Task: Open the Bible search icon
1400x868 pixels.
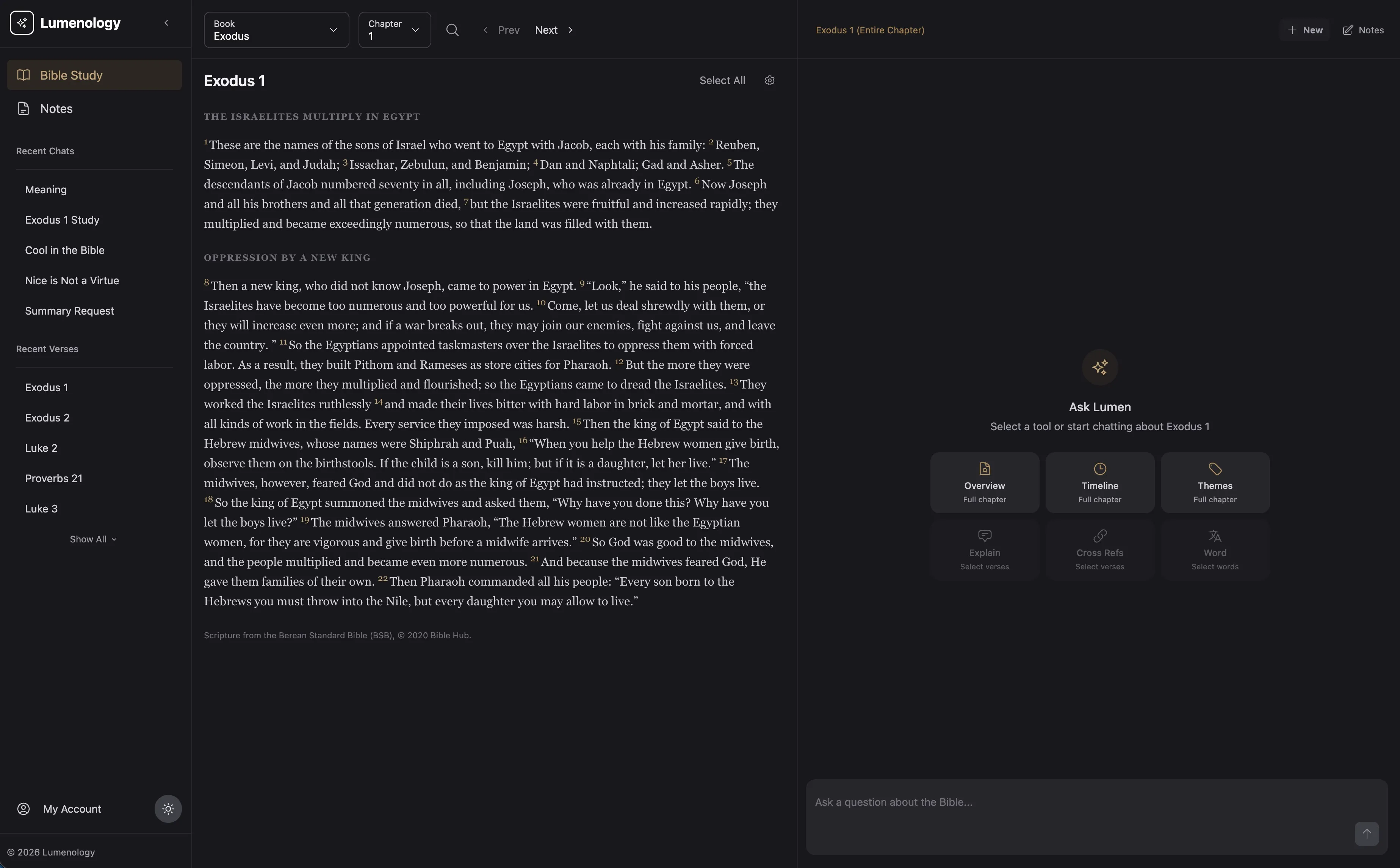Action: click(x=452, y=30)
